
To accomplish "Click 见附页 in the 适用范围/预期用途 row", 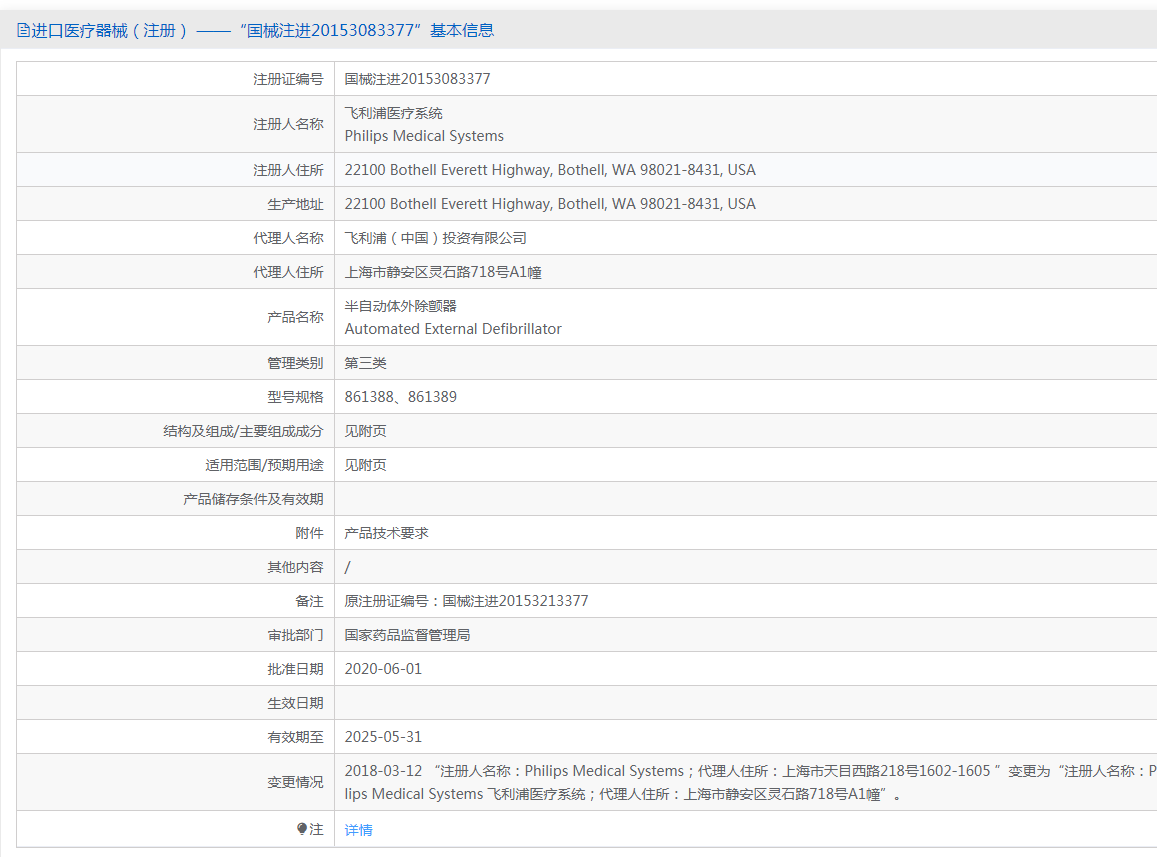I will (365, 465).
